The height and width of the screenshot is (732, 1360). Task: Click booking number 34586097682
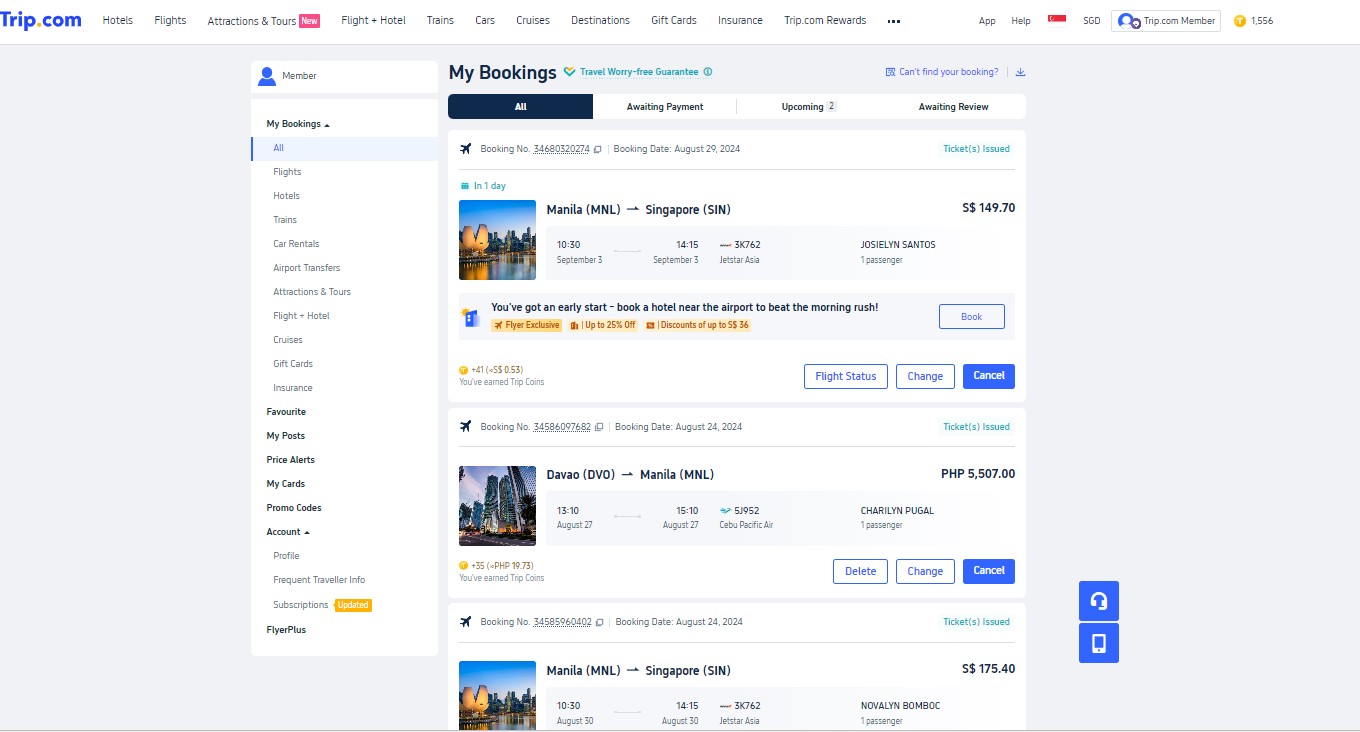562,427
